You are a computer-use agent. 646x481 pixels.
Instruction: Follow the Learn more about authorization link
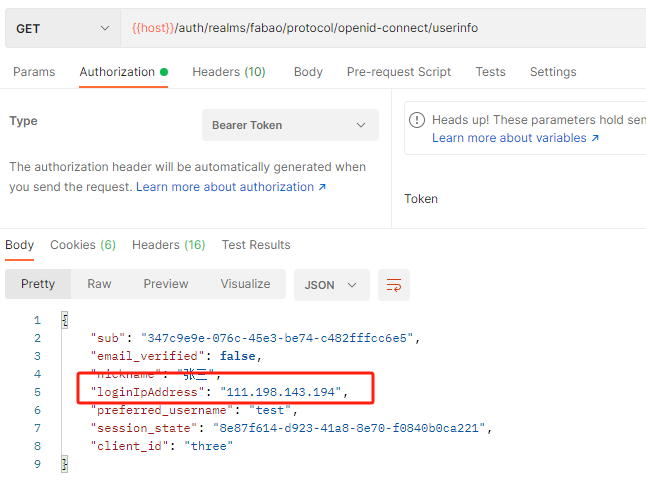tap(231, 187)
